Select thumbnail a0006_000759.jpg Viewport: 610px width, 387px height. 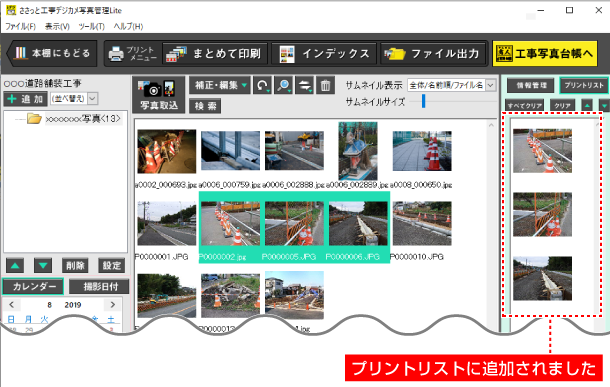coord(230,150)
